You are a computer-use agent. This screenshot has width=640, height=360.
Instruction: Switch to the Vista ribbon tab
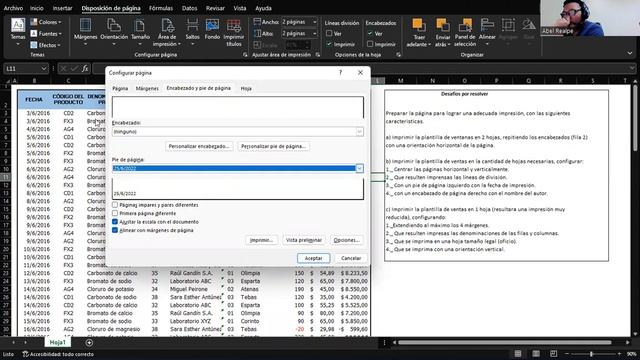240,8
